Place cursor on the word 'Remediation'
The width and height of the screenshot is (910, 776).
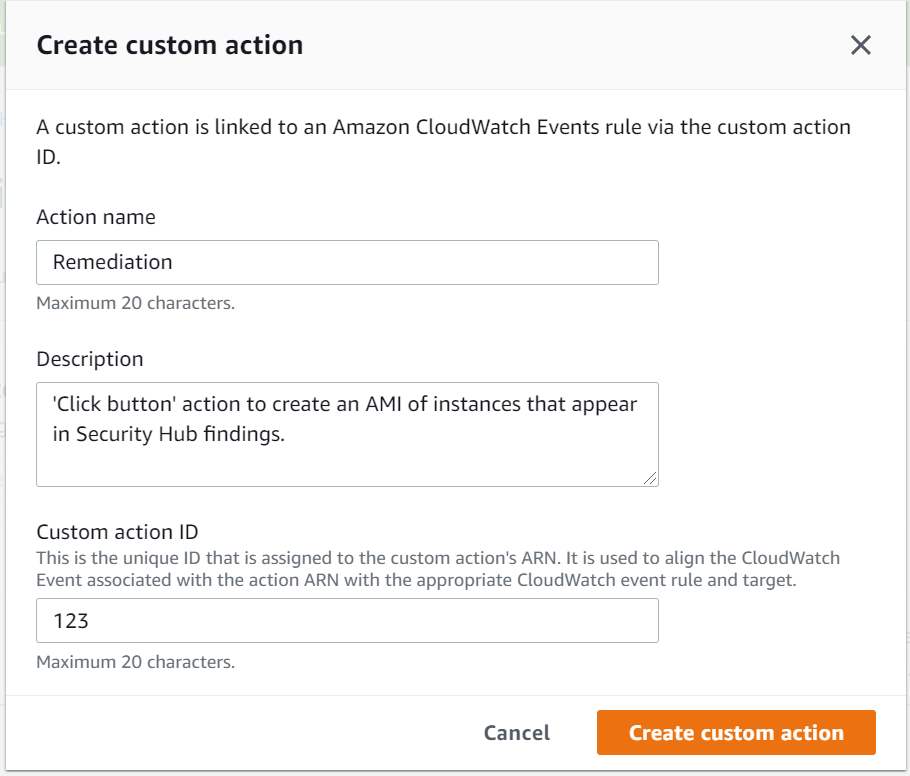coord(113,262)
